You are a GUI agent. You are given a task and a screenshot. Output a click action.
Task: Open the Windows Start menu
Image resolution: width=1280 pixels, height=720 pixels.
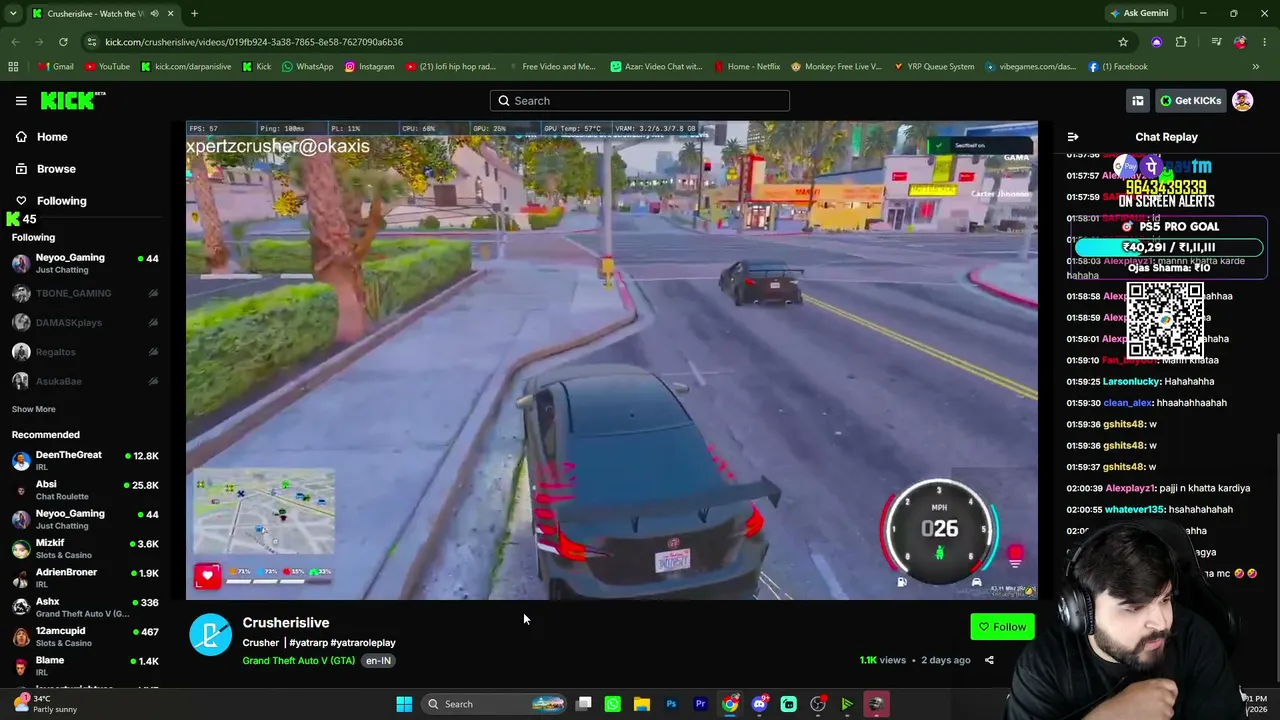click(x=404, y=704)
